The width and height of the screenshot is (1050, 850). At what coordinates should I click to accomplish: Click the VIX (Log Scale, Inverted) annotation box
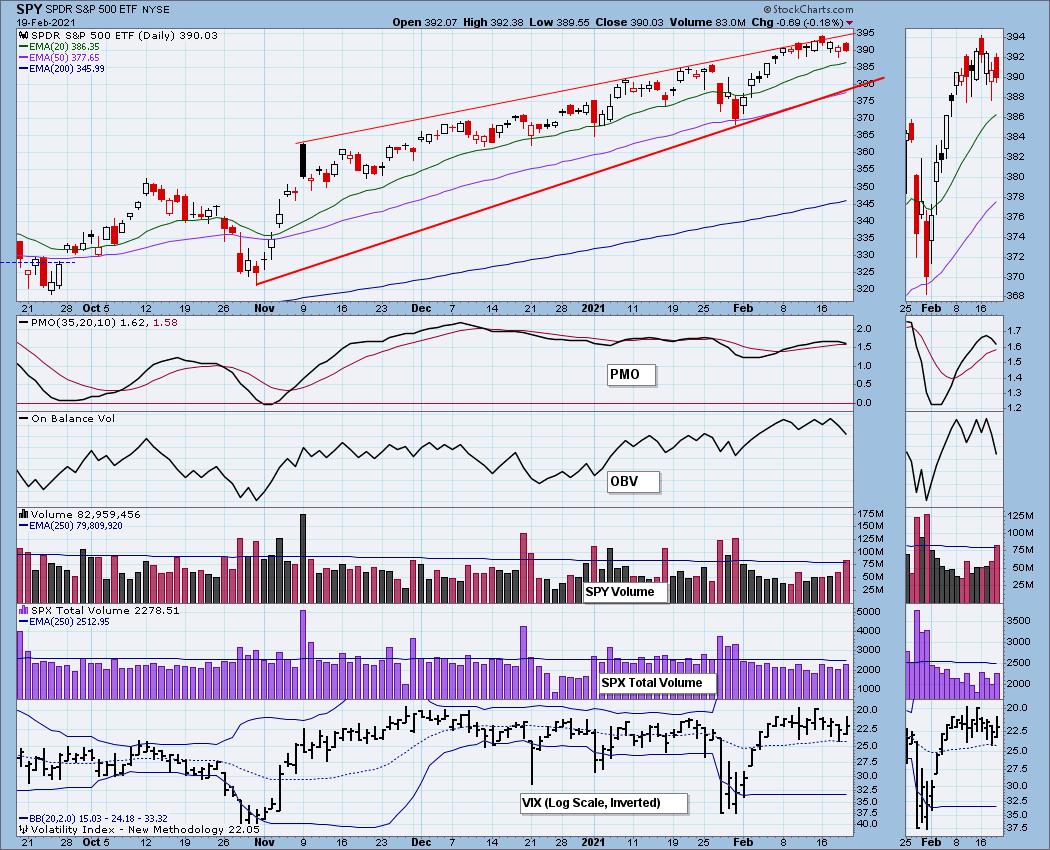(x=603, y=803)
